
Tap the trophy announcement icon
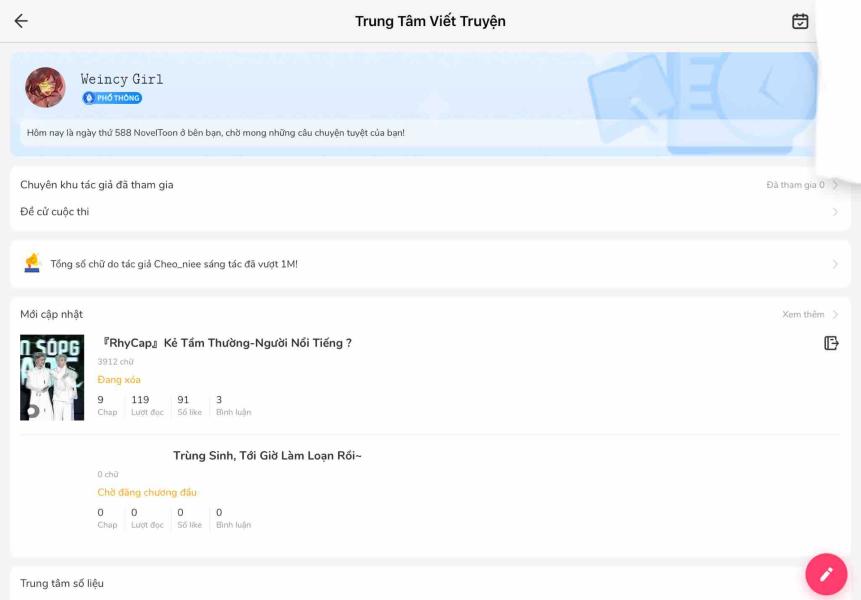32,263
